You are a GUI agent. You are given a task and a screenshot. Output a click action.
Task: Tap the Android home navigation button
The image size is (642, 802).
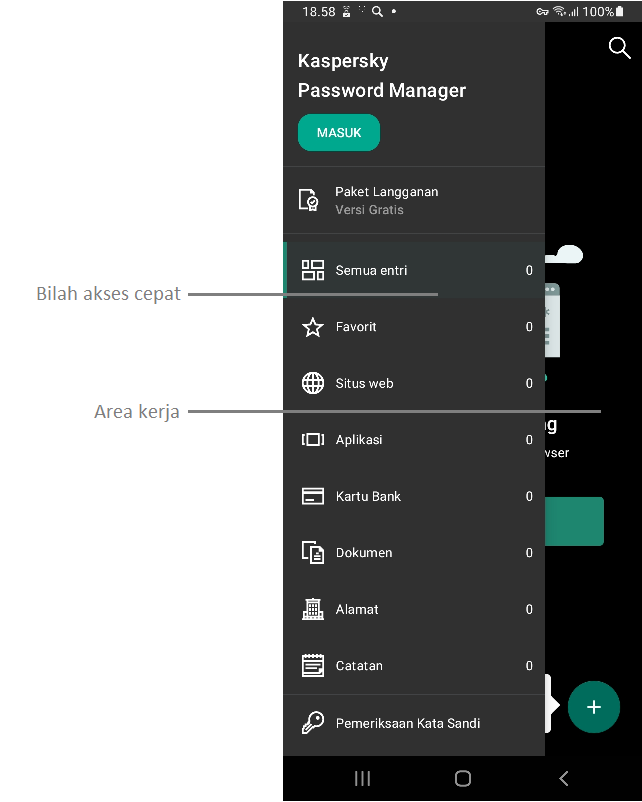point(463,778)
